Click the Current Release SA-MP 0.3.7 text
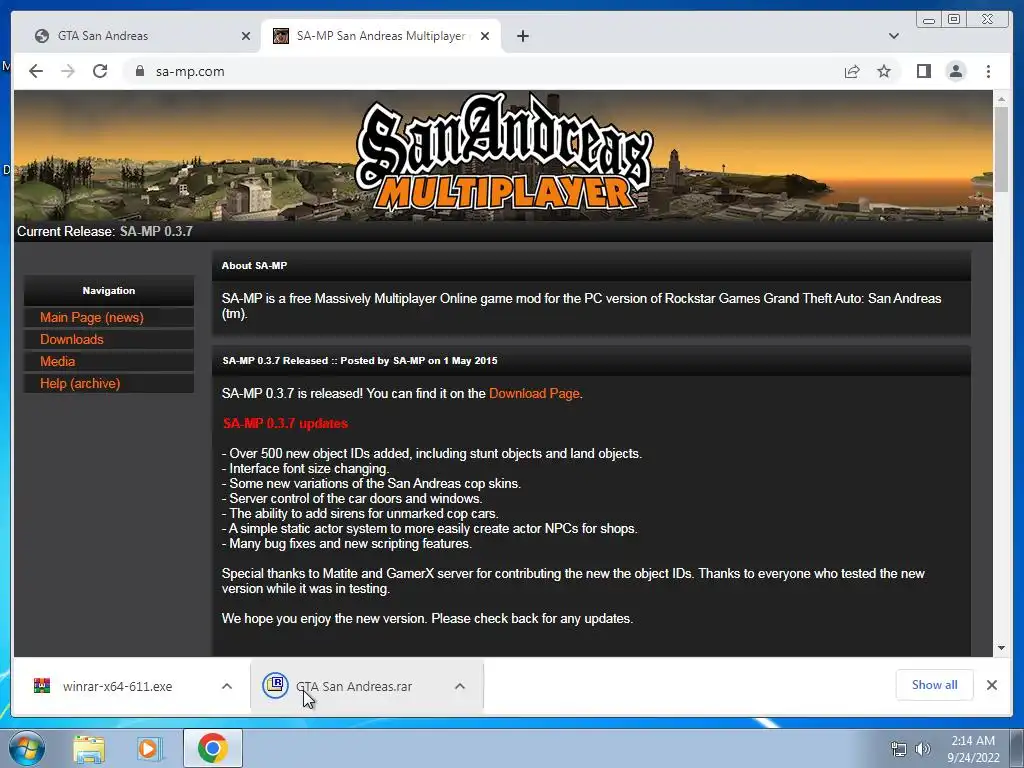1024x768 pixels. (104, 231)
